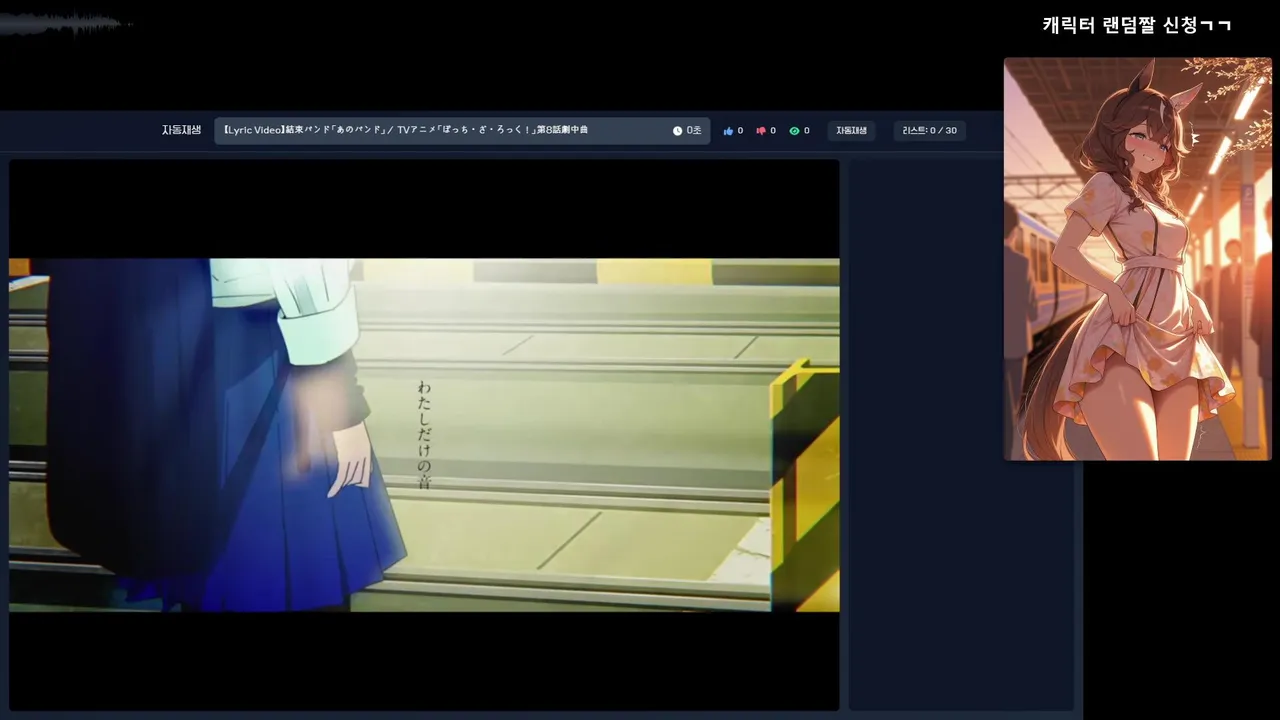Click the 0초 elapsed time text
This screenshot has height=720, width=1280.
[694, 131]
